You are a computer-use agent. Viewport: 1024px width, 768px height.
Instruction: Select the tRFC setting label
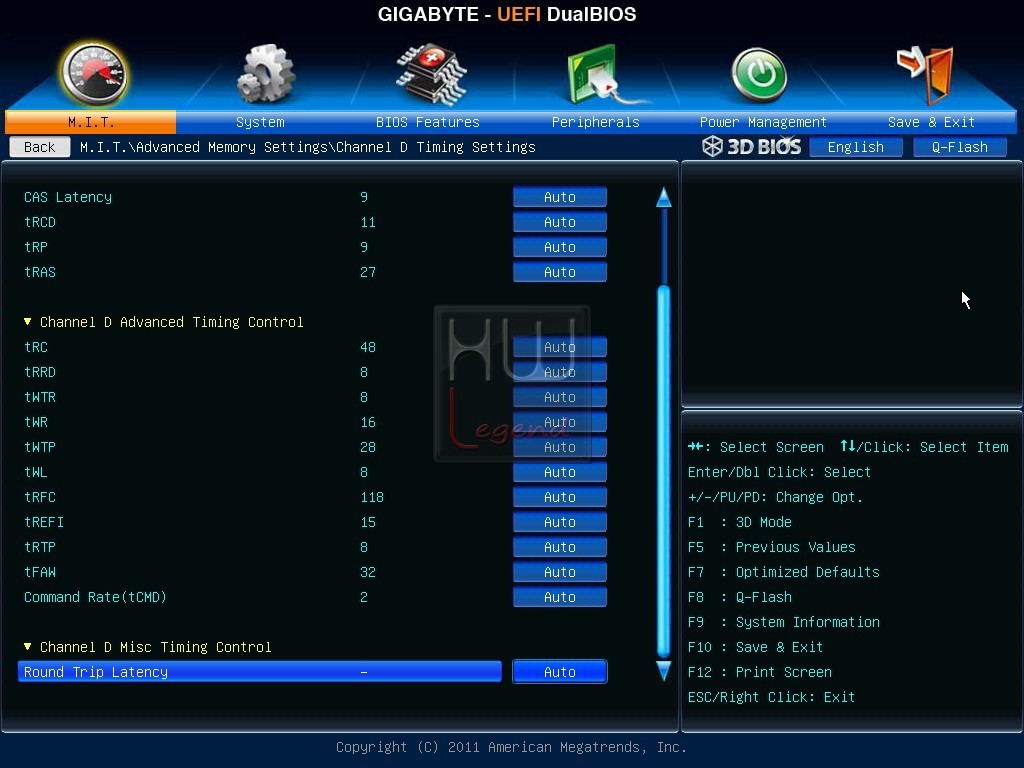(40, 497)
